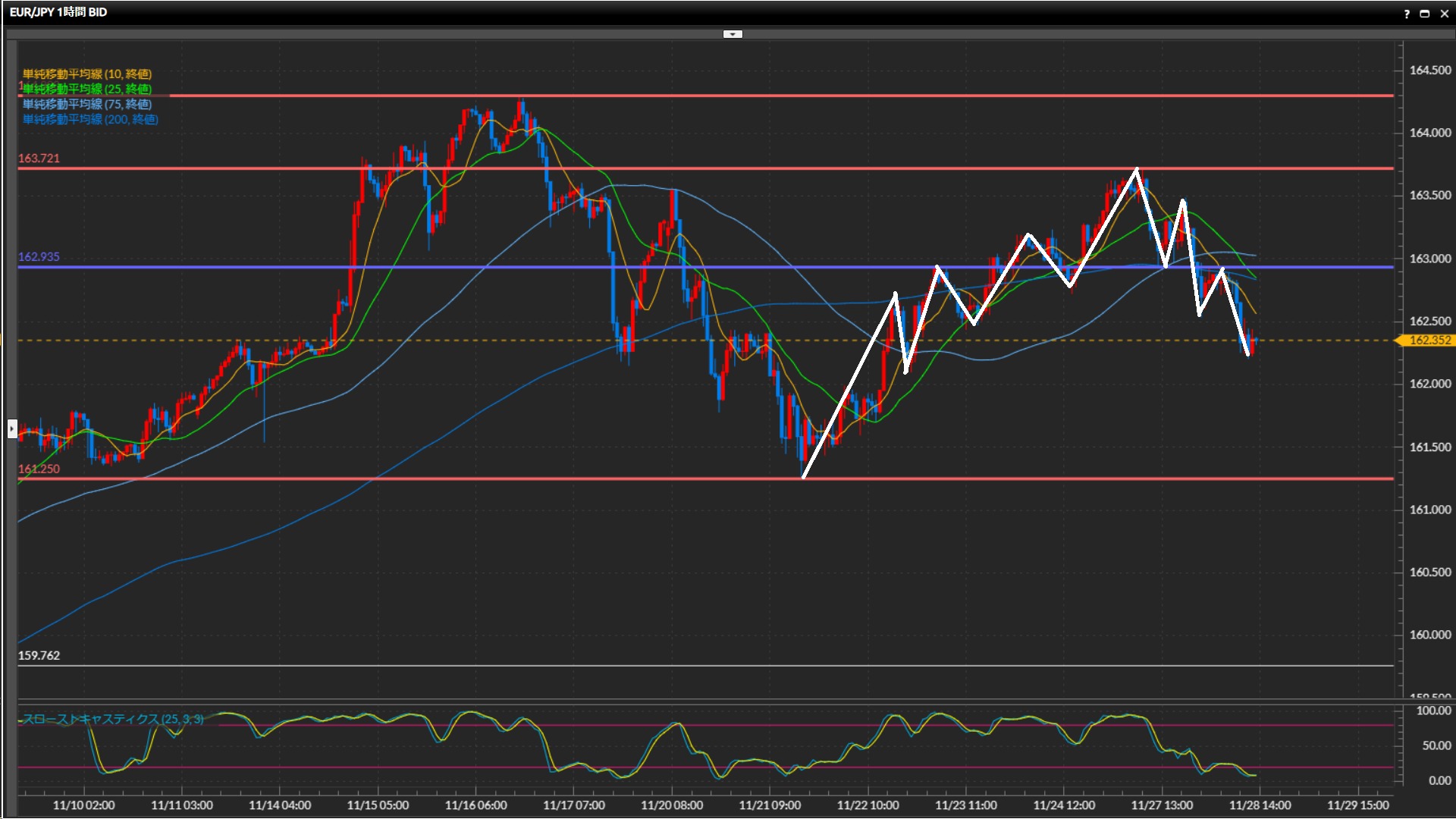Screen dimensions: 1456x819
Task: Expand the toolbar with top-center down arrow
Action: click(733, 34)
